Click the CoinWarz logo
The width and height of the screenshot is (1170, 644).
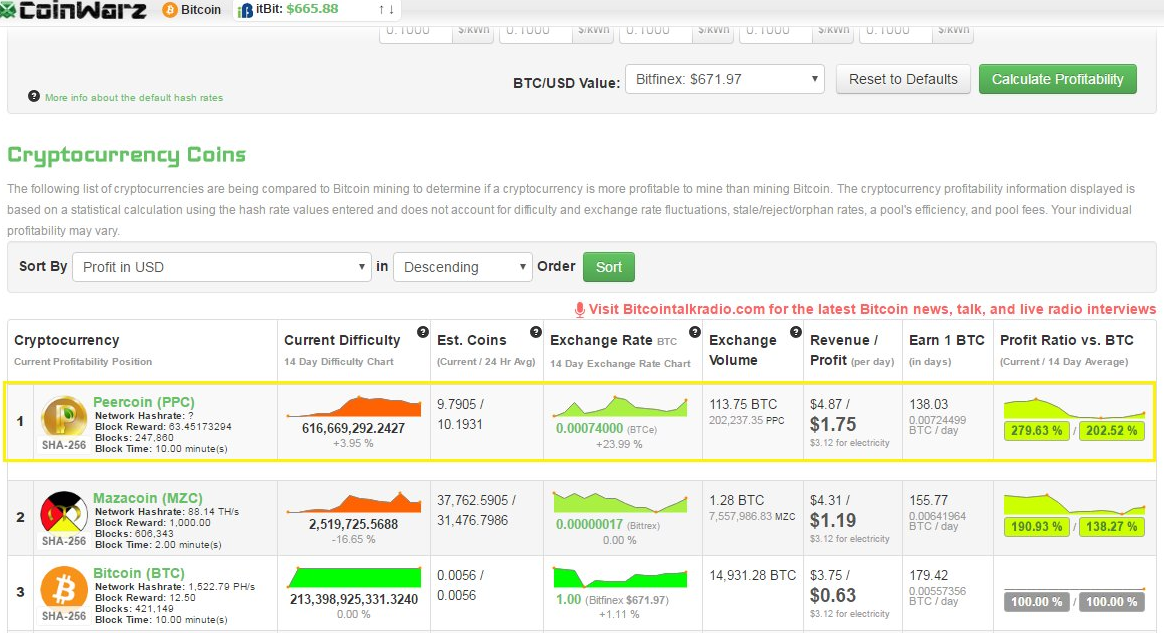click(x=73, y=10)
